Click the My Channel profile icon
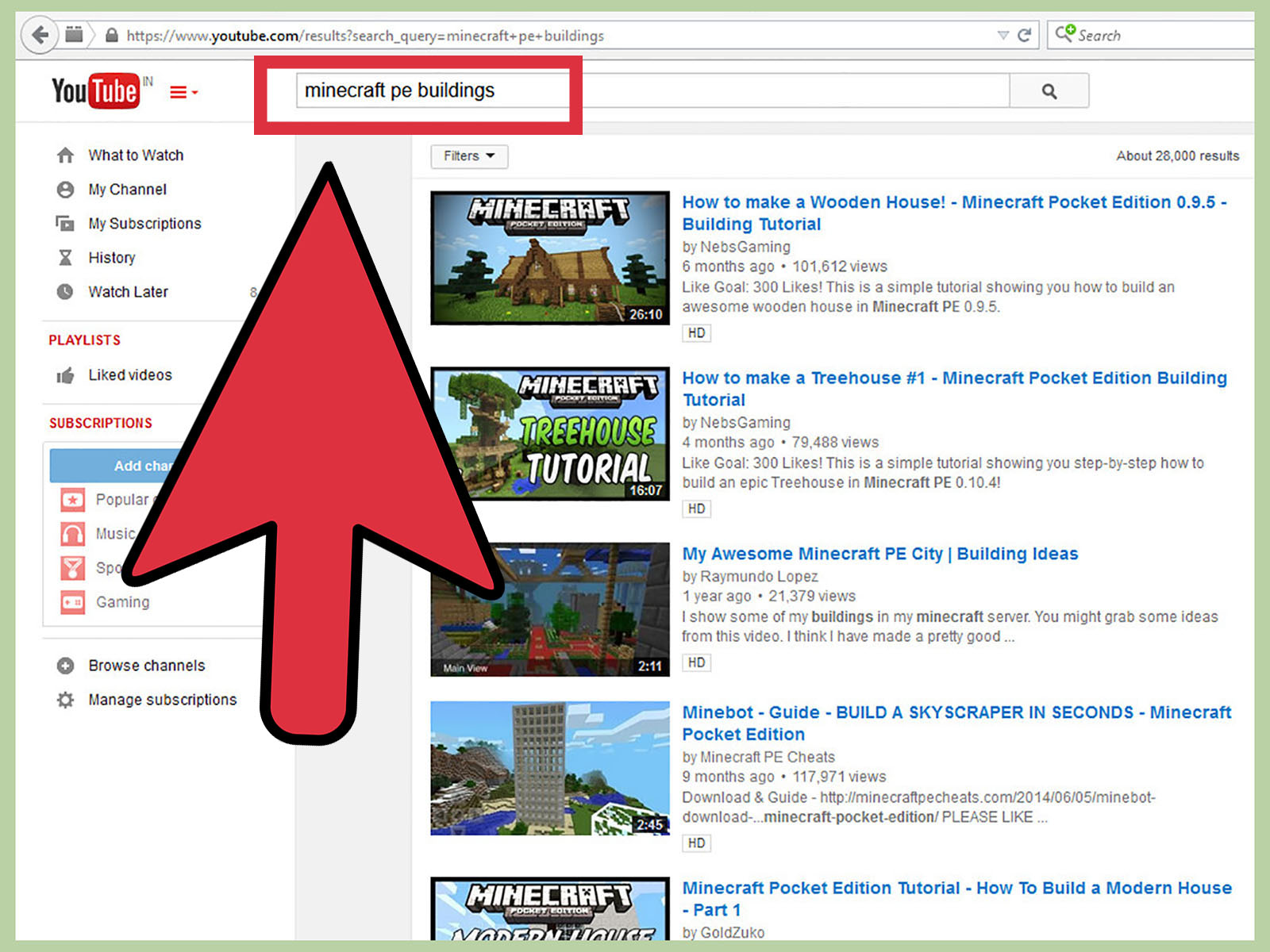Image resolution: width=1270 pixels, height=952 pixels. pos(66,190)
